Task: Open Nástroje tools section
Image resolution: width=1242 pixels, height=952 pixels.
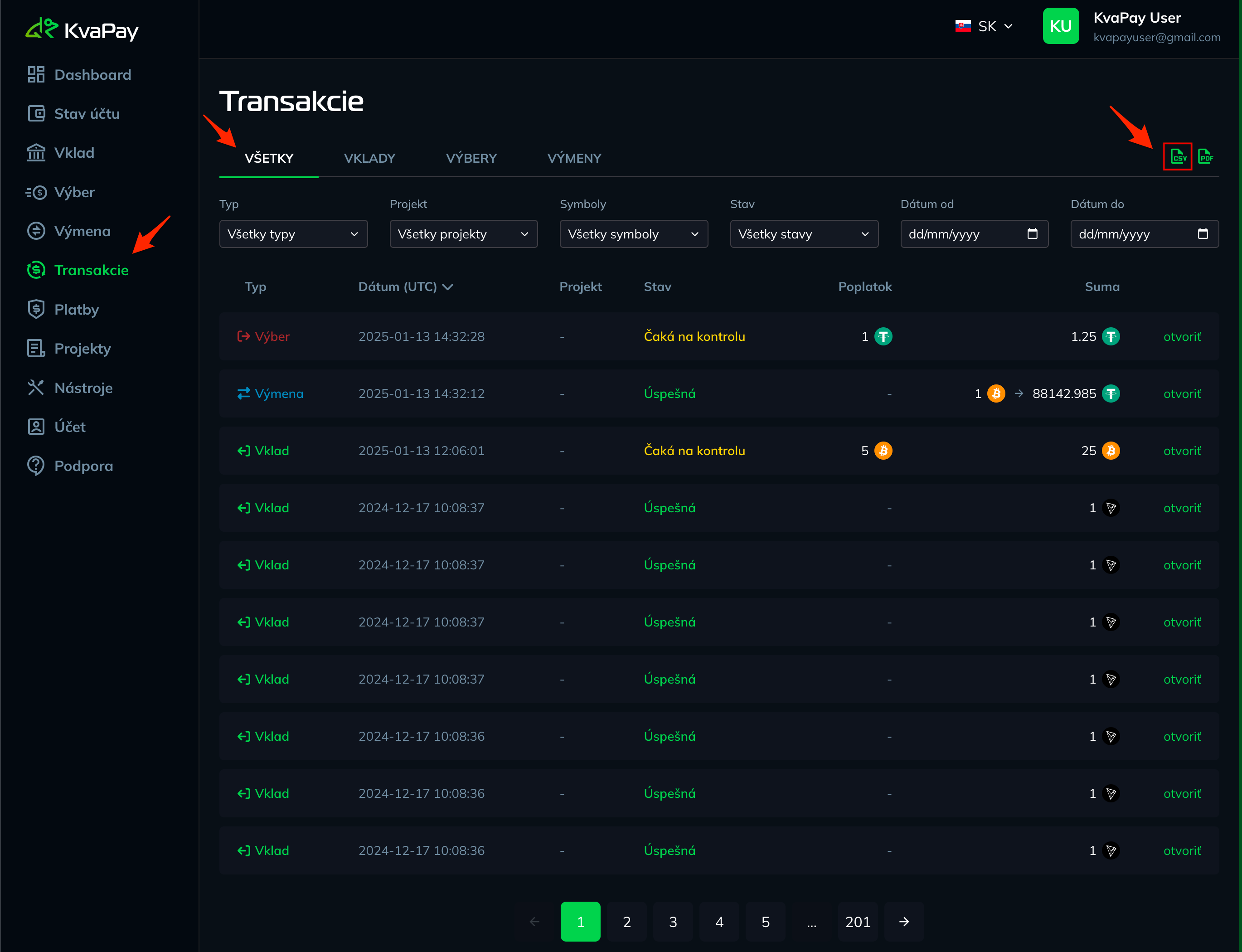Action: [x=70, y=388]
